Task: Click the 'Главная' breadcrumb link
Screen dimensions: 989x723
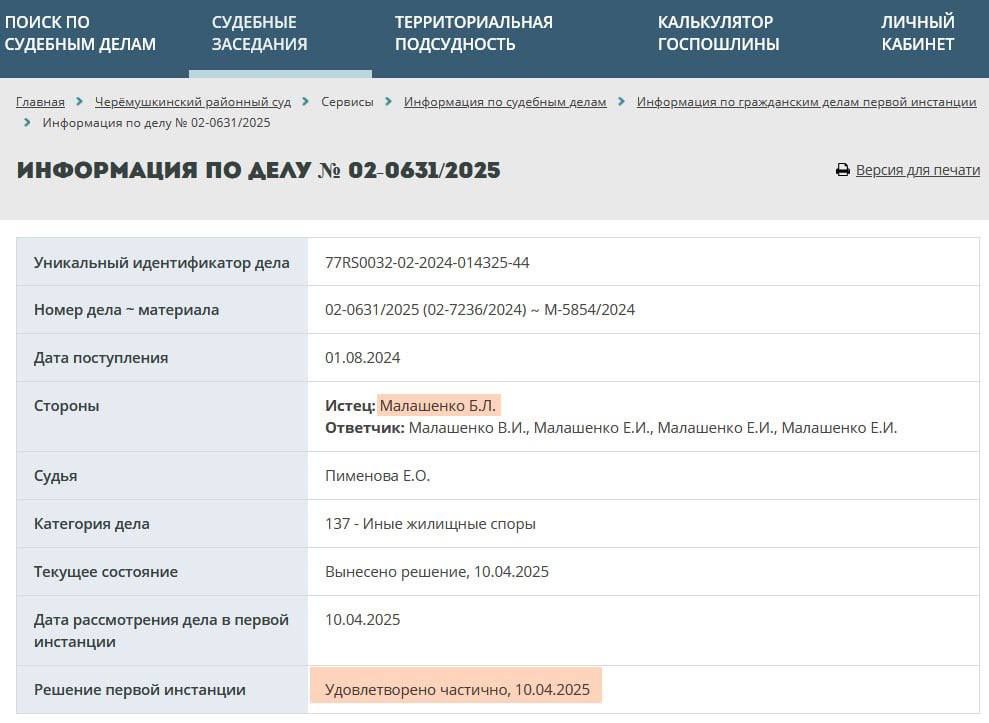Action: point(40,102)
